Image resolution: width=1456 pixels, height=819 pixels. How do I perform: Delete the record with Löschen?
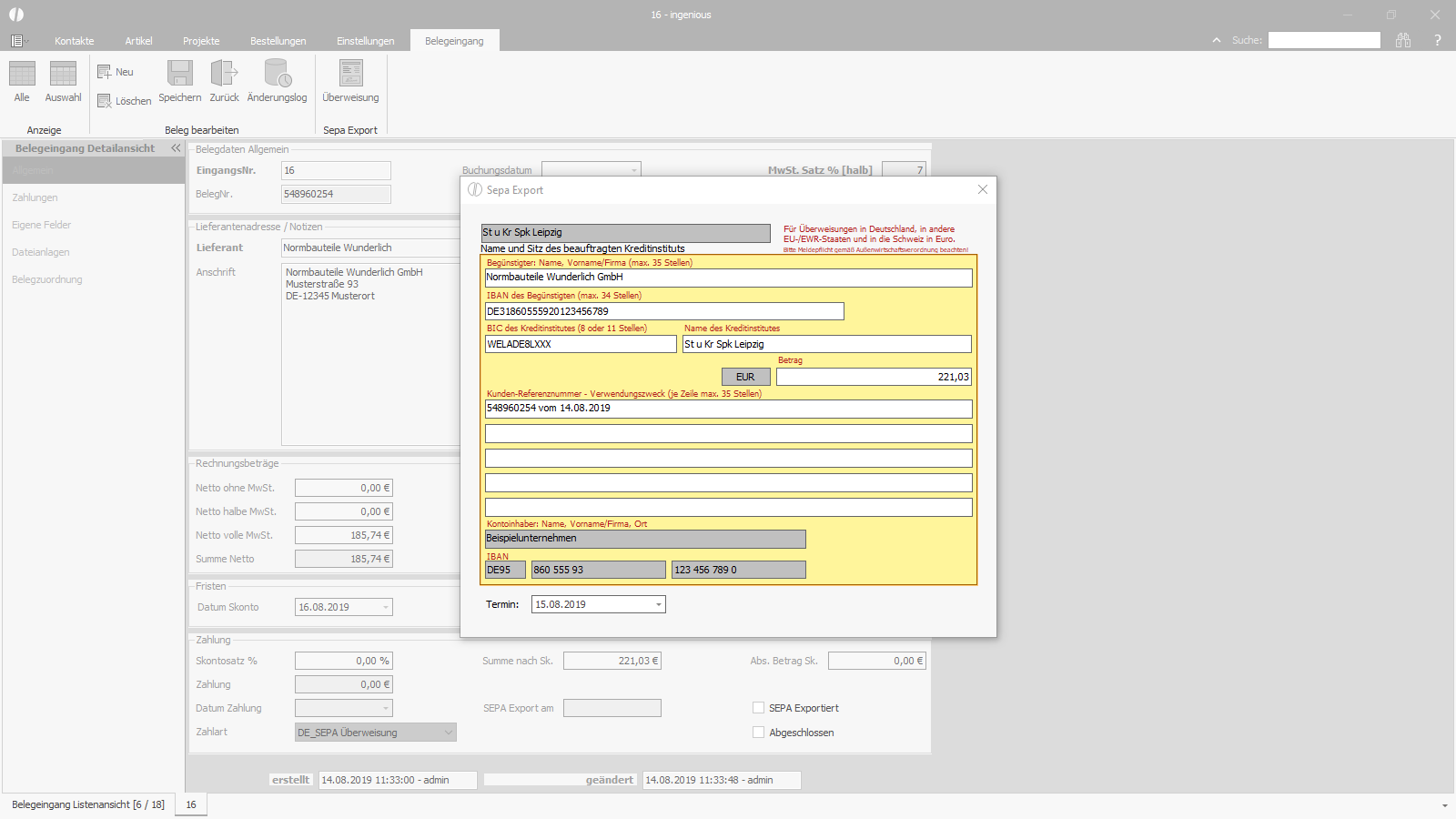125,101
